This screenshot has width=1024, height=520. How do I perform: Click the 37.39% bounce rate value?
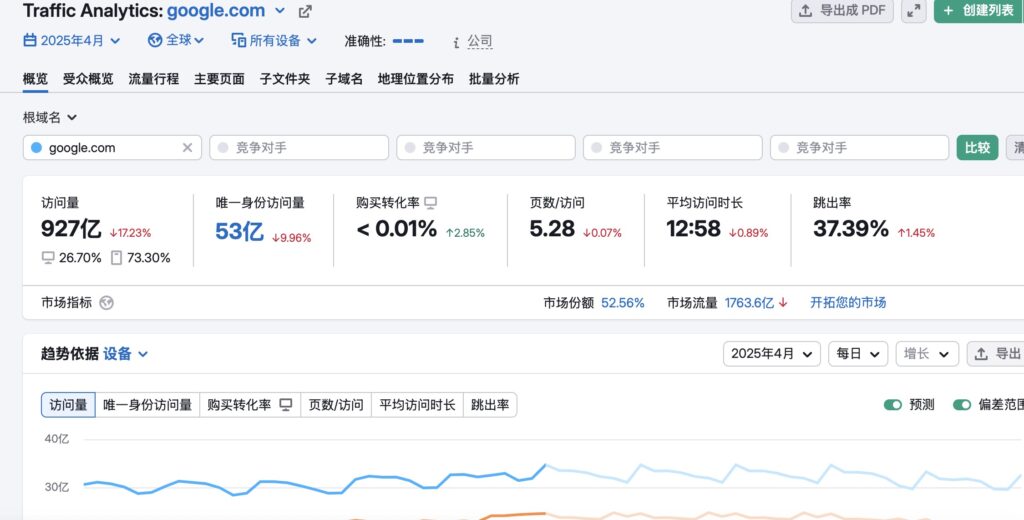coord(850,229)
